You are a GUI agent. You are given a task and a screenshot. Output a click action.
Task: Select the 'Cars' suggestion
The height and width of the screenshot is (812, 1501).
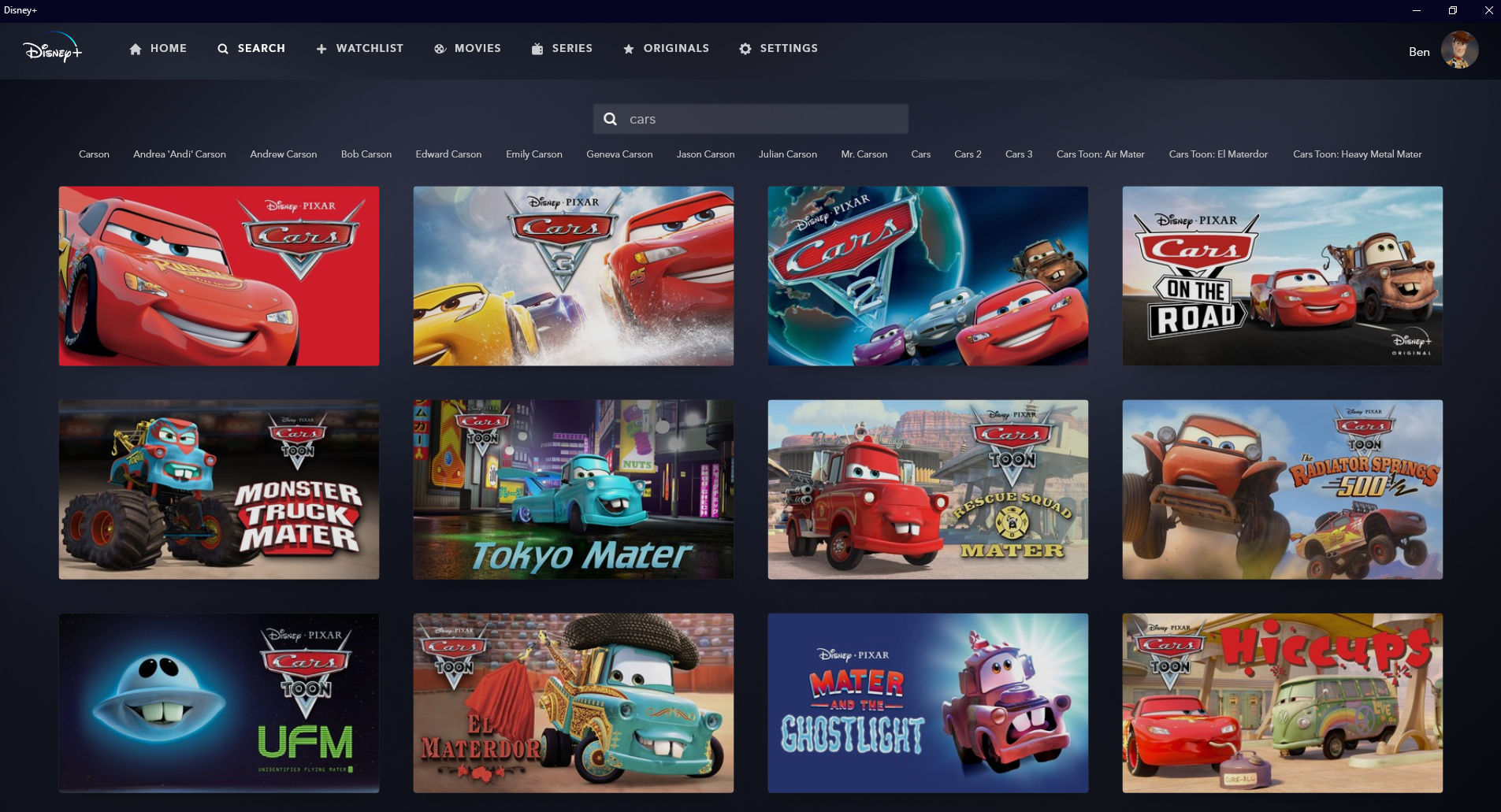921,154
